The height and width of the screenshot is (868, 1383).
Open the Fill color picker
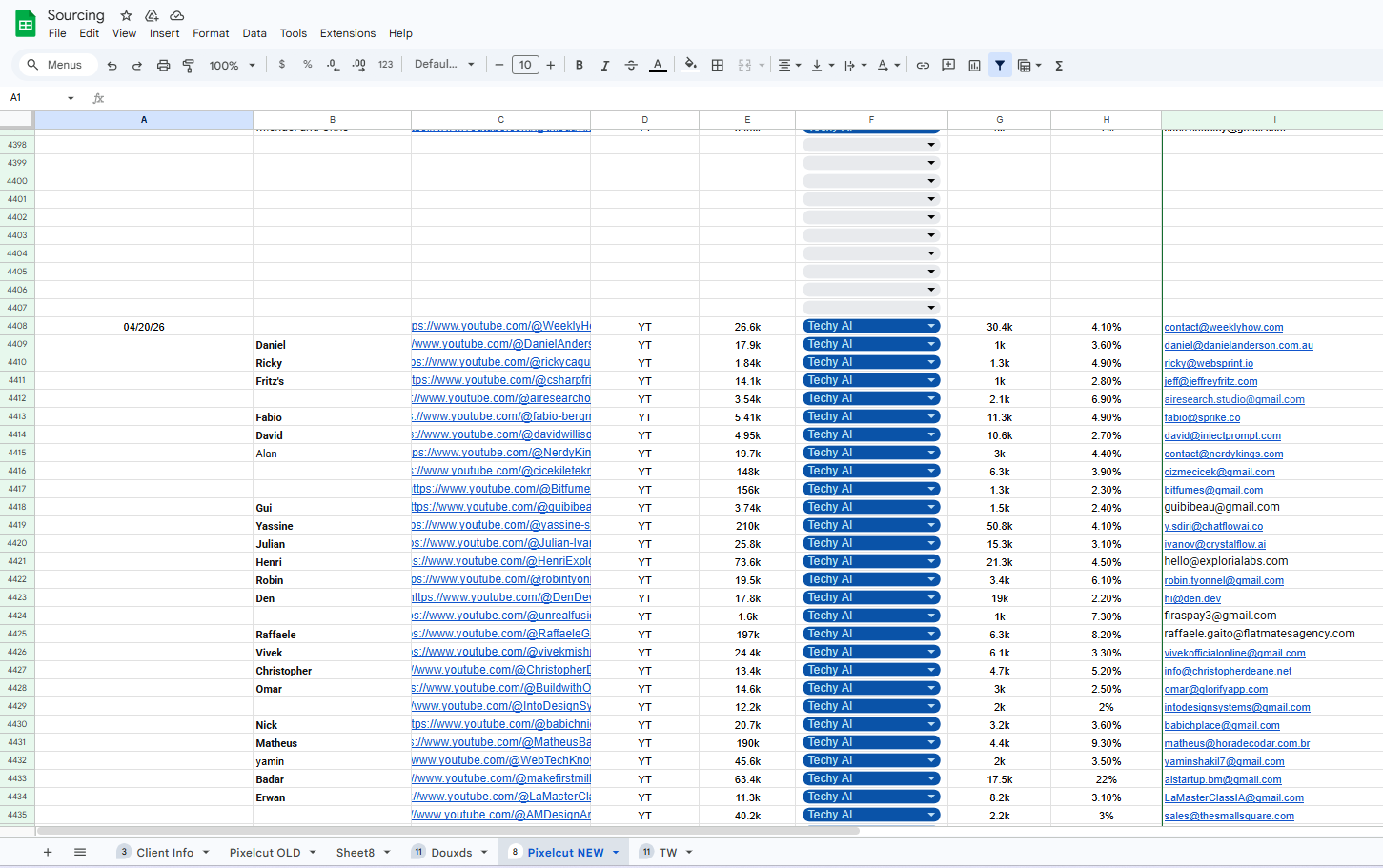(x=691, y=66)
